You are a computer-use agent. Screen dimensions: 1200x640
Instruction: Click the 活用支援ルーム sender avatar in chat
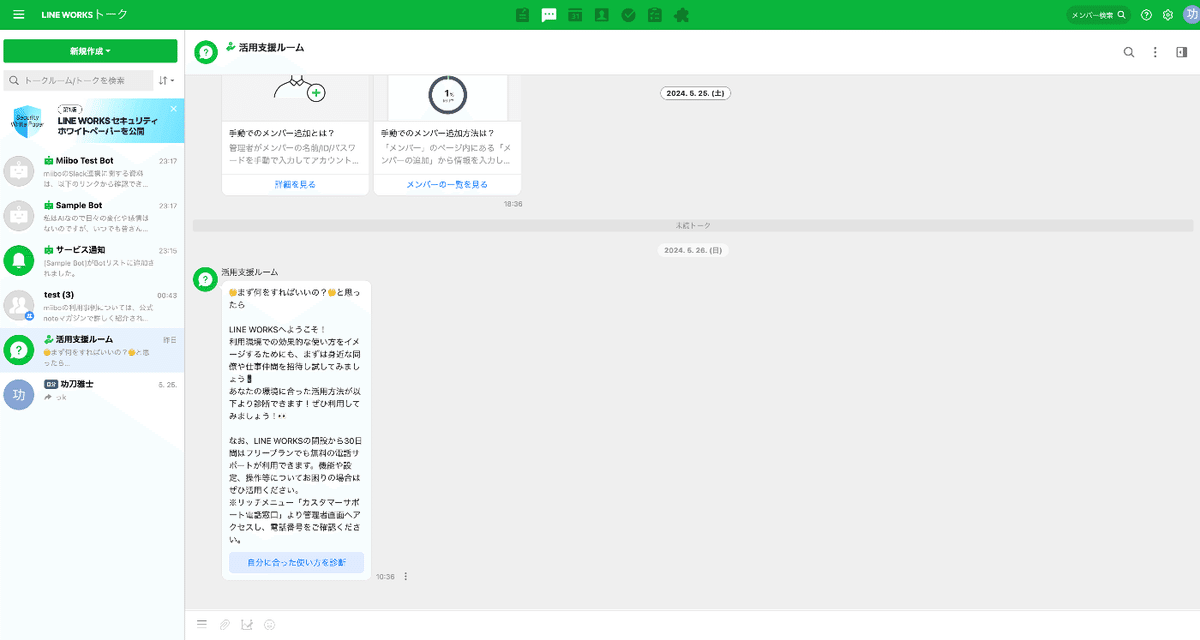[x=205, y=279]
